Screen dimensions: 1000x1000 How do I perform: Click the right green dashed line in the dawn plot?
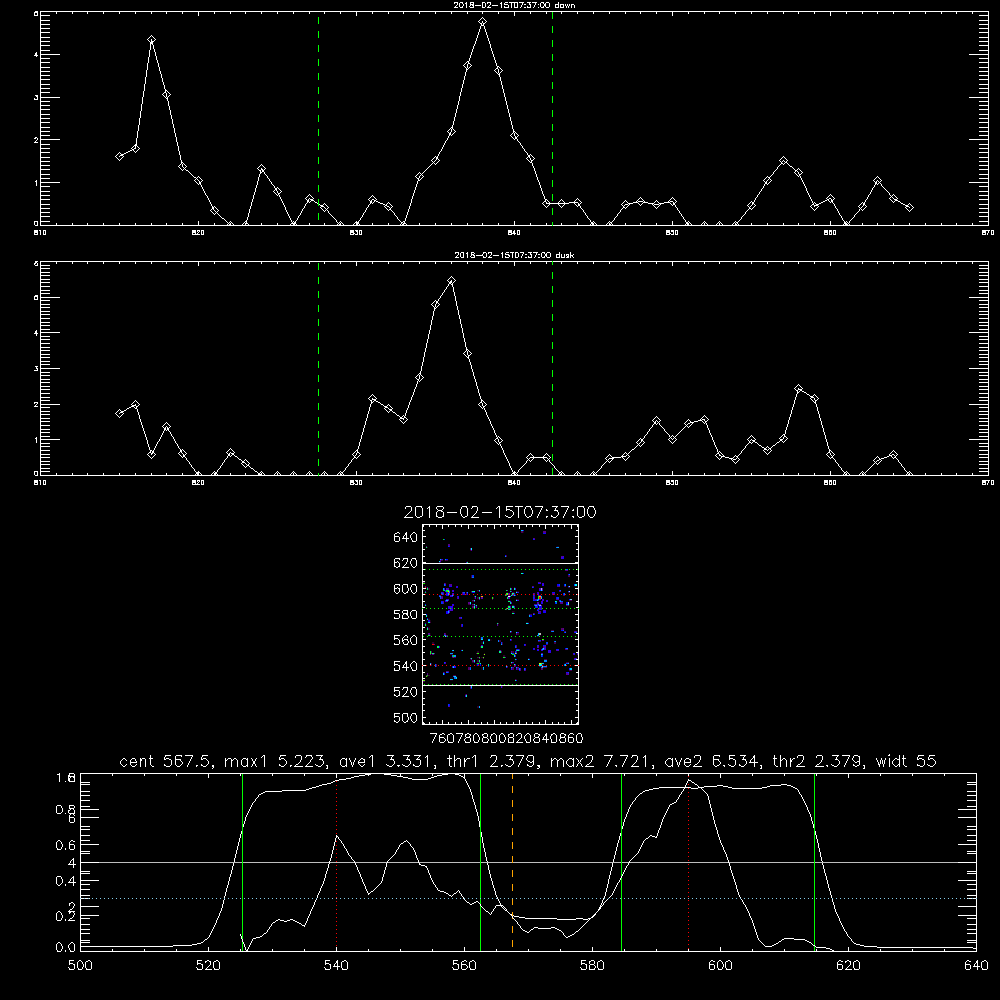552,118
